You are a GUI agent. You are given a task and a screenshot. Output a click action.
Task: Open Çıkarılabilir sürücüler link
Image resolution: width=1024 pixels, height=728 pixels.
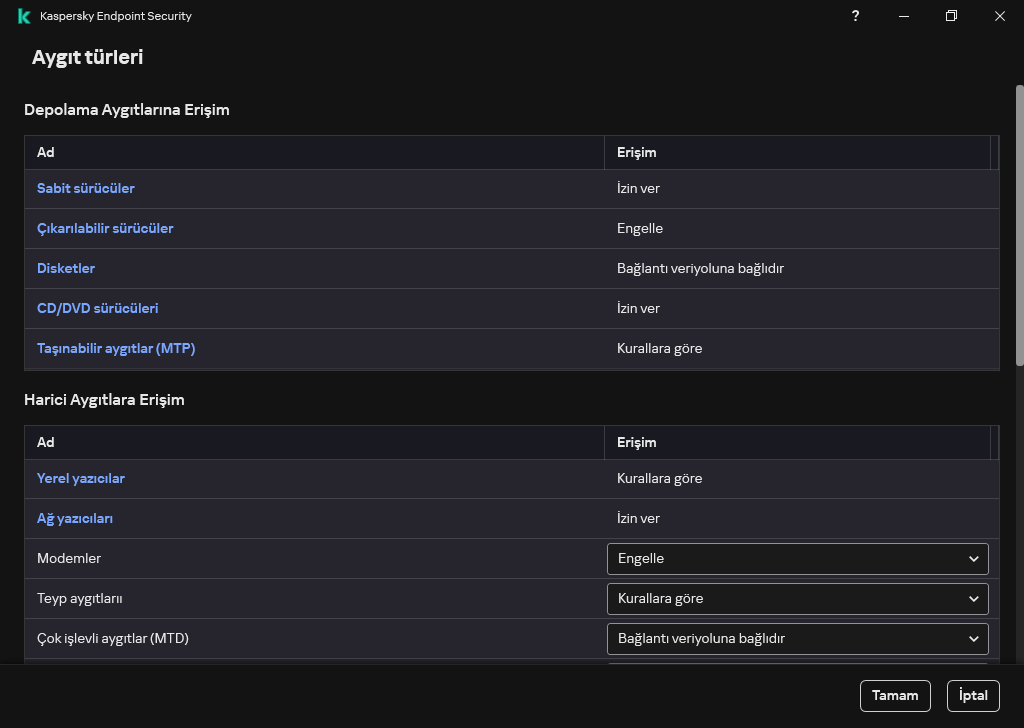[x=105, y=228]
